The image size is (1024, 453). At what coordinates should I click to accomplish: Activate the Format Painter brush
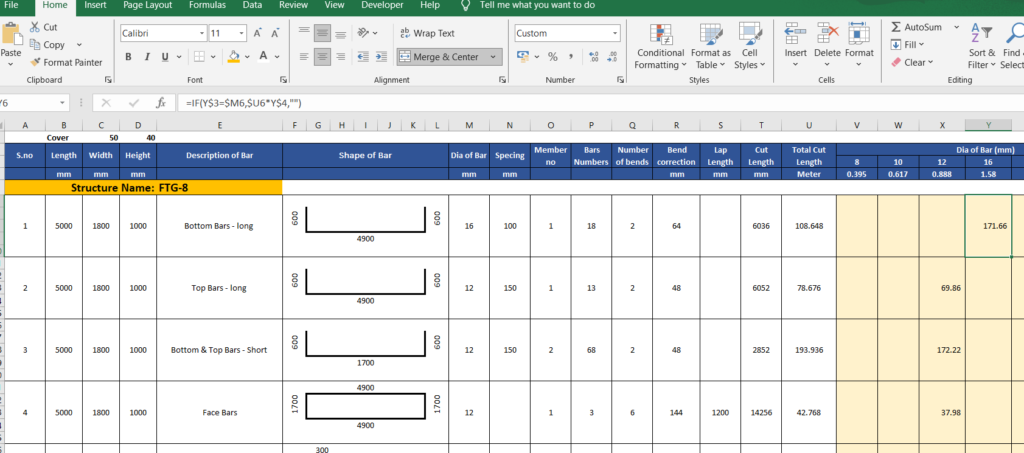[x=35, y=63]
